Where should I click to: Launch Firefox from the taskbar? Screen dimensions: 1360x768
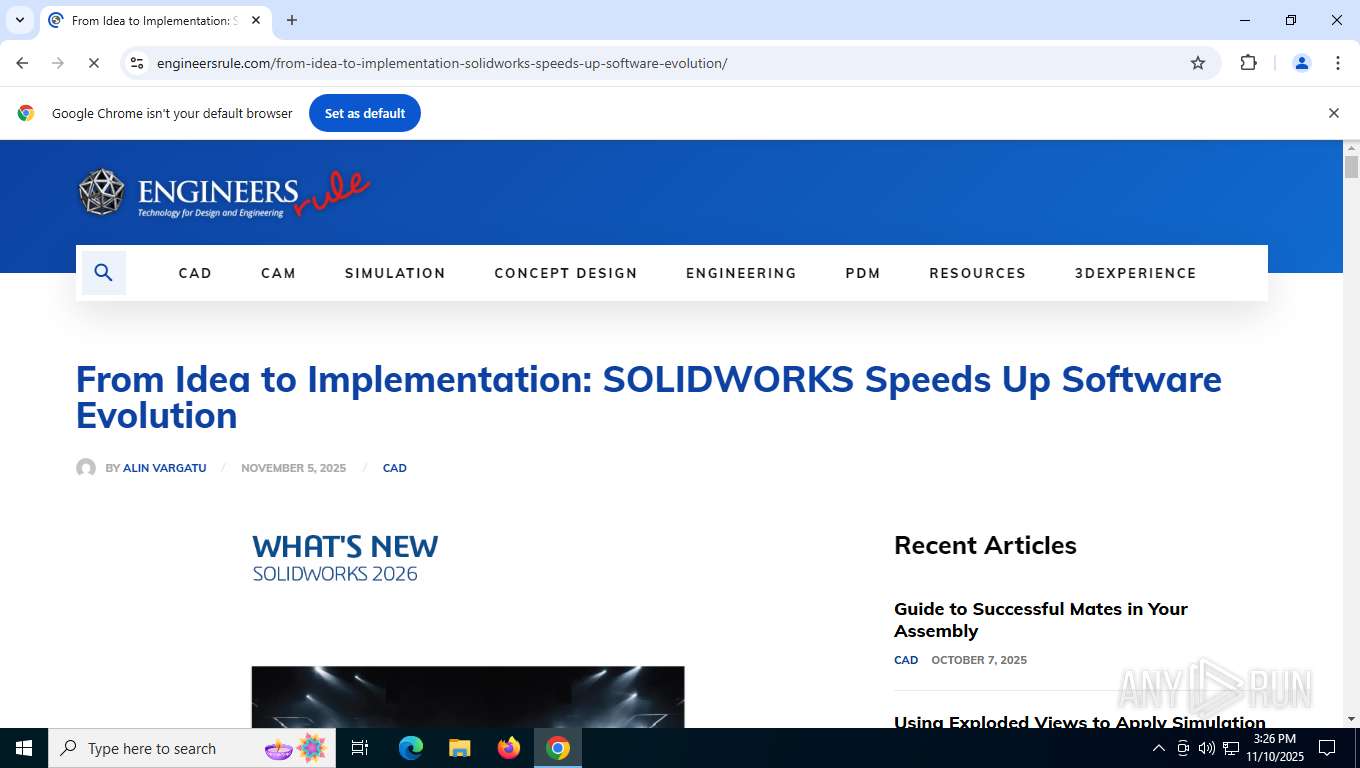[x=509, y=748]
